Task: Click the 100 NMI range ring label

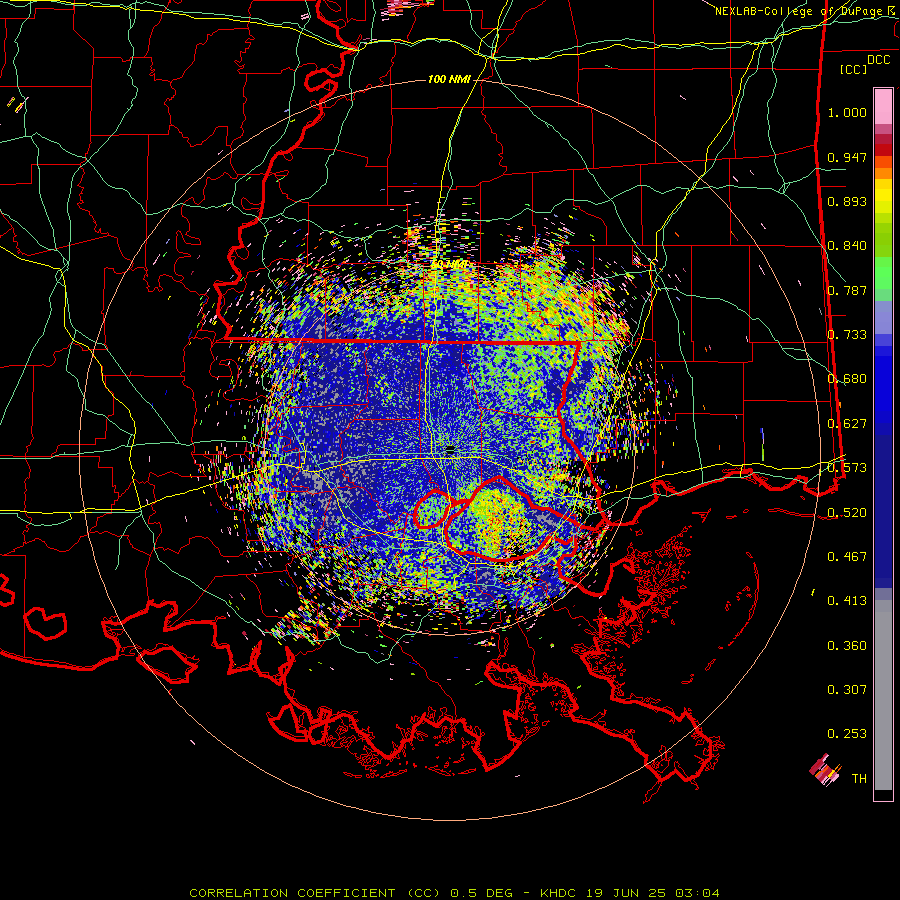Action: (449, 79)
